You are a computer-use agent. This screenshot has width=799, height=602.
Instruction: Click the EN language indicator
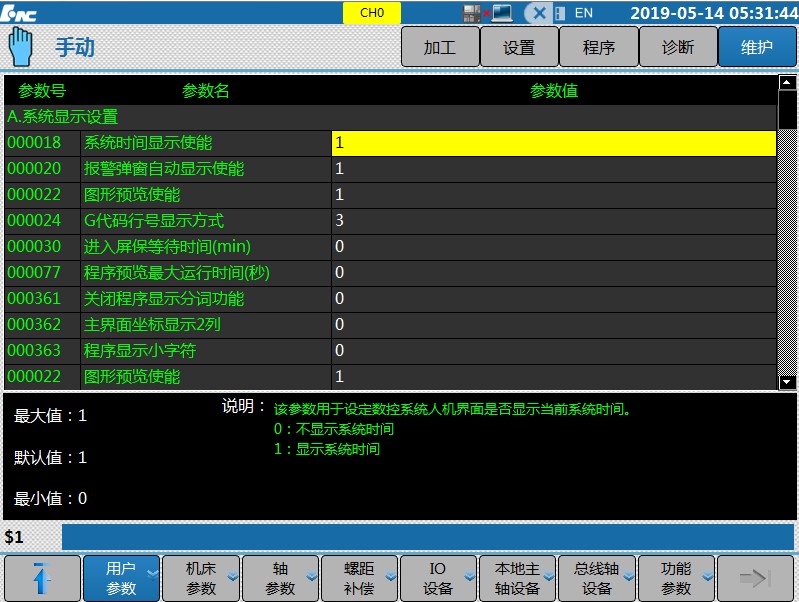point(584,13)
